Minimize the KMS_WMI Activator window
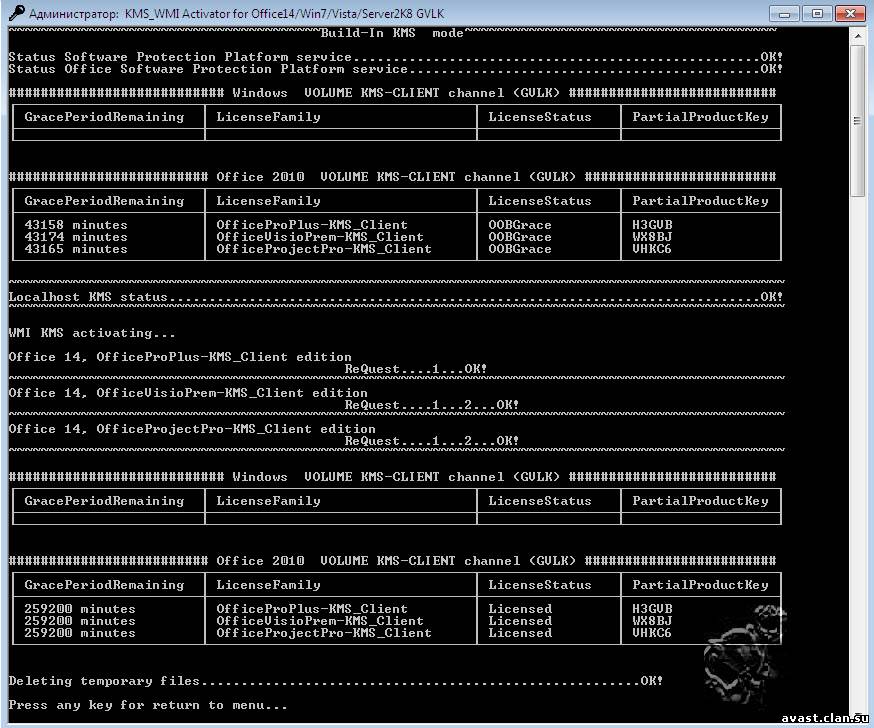 point(784,13)
